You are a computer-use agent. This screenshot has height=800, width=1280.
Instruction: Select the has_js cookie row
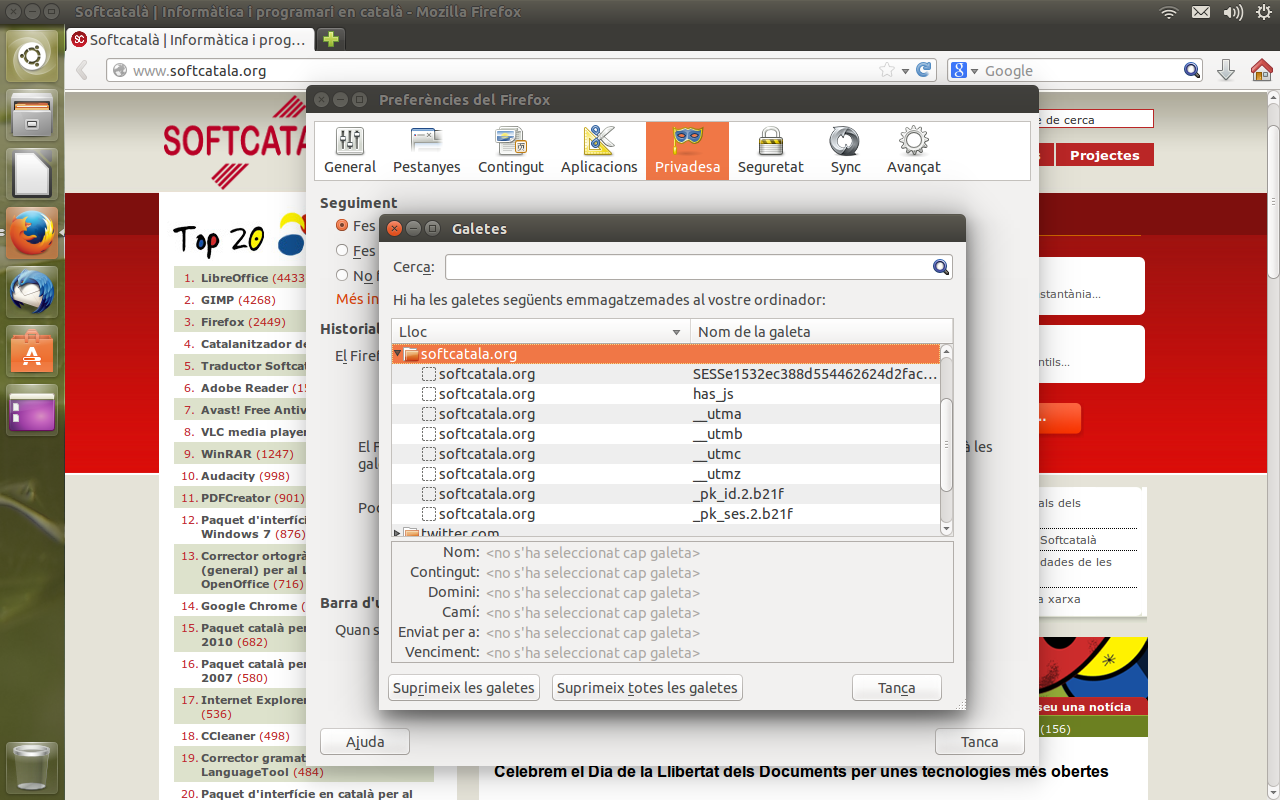tap(666, 394)
